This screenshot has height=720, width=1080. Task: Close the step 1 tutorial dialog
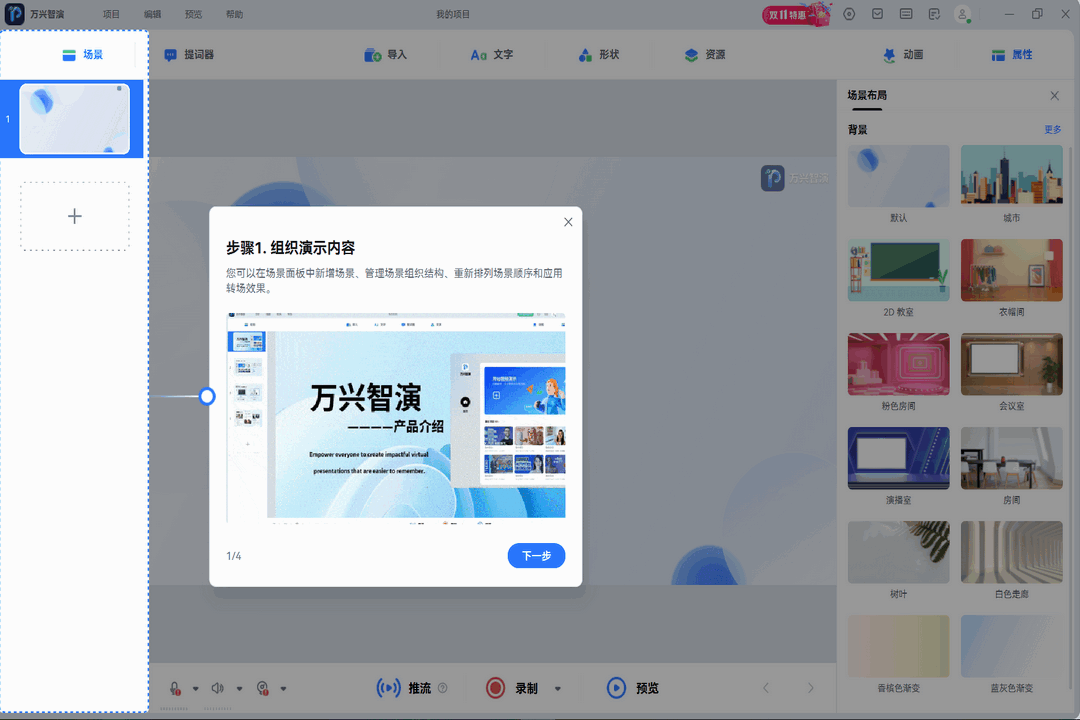568,222
